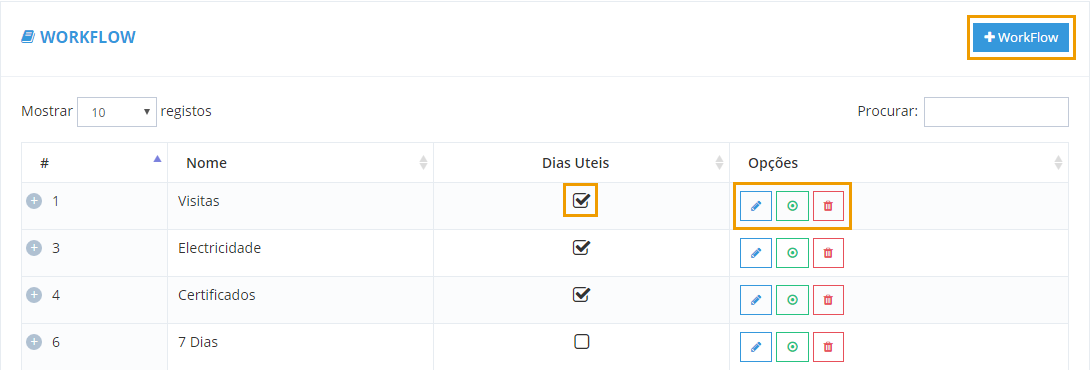Image resolution: width=1090 pixels, height=370 pixels.
Task: Delete the 7 Dias workflow trash icon
Action: click(828, 347)
